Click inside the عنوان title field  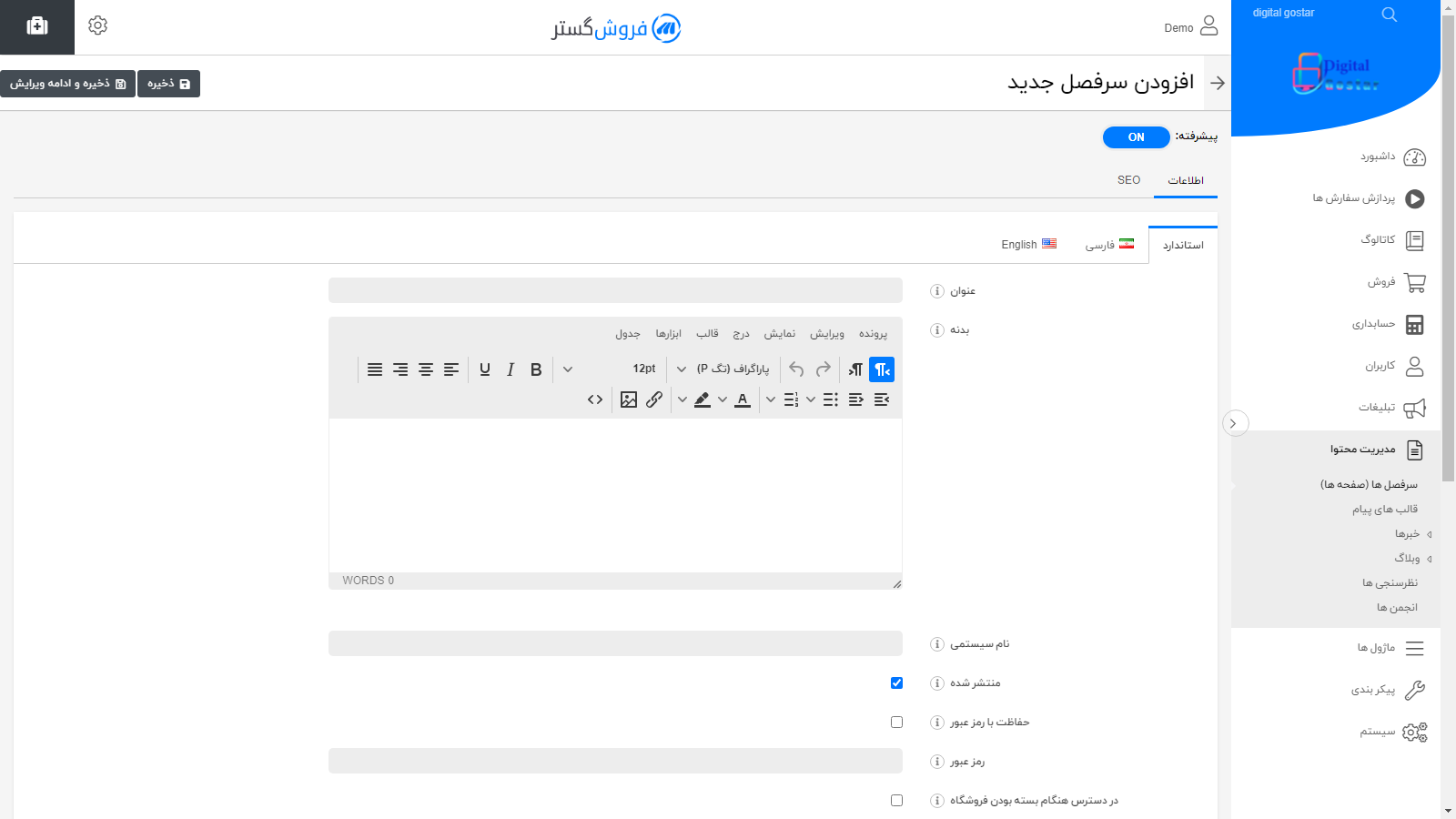615,289
